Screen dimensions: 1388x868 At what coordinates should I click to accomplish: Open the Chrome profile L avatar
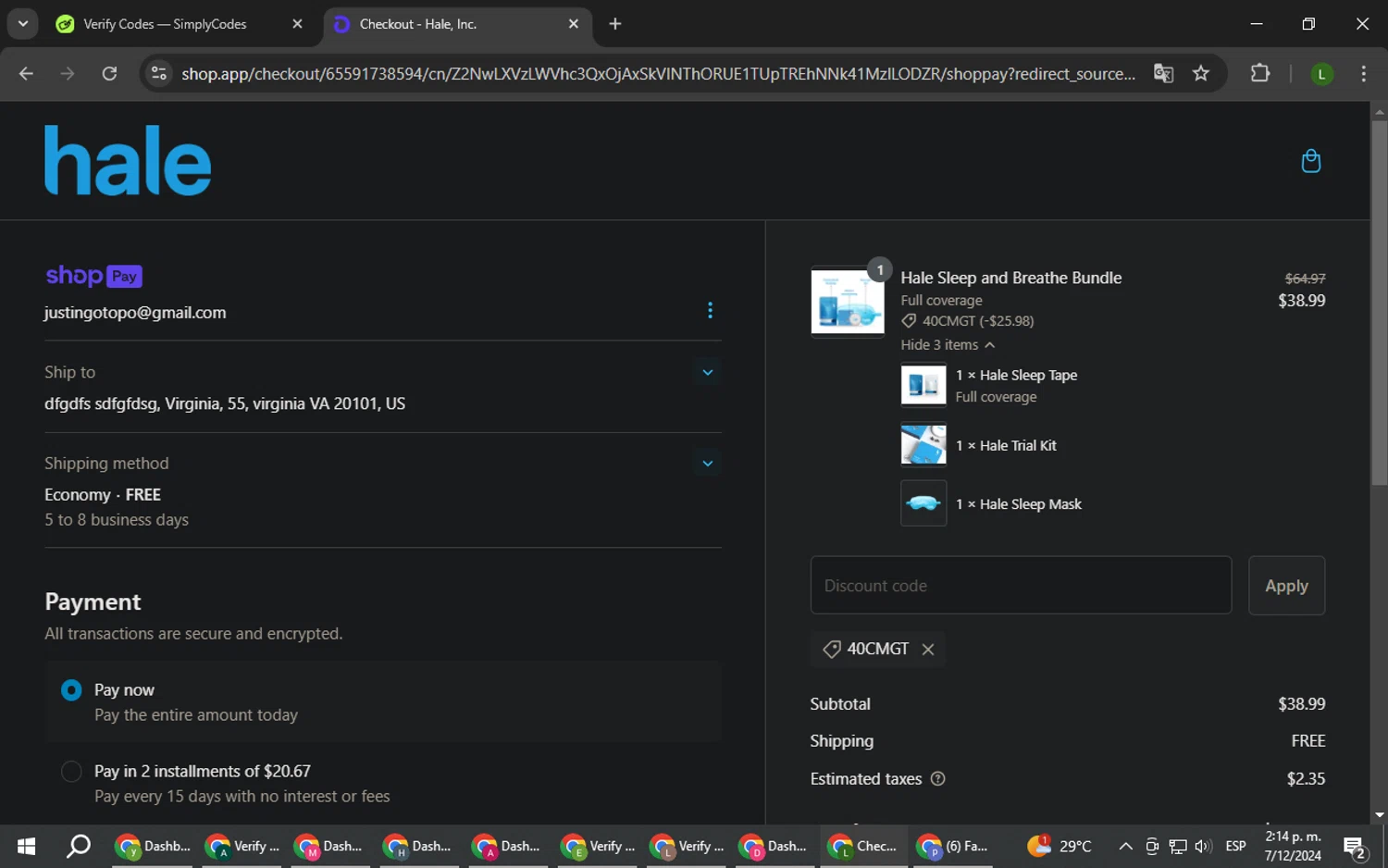(1321, 74)
